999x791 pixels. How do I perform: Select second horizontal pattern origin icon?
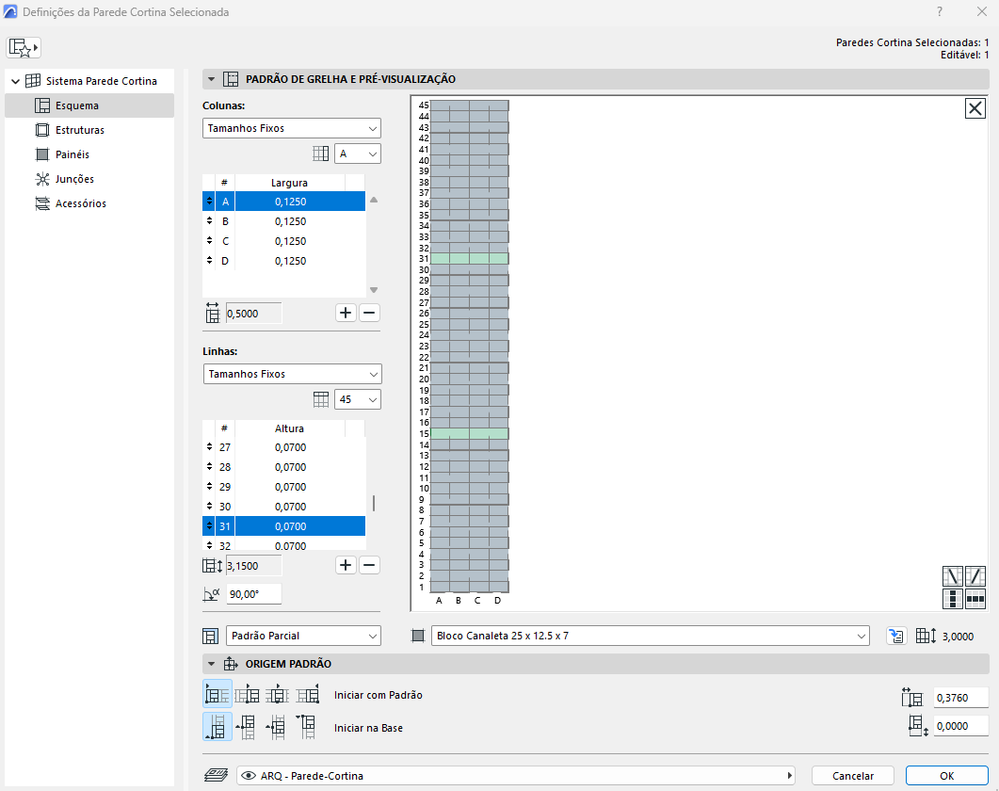[247, 695]
